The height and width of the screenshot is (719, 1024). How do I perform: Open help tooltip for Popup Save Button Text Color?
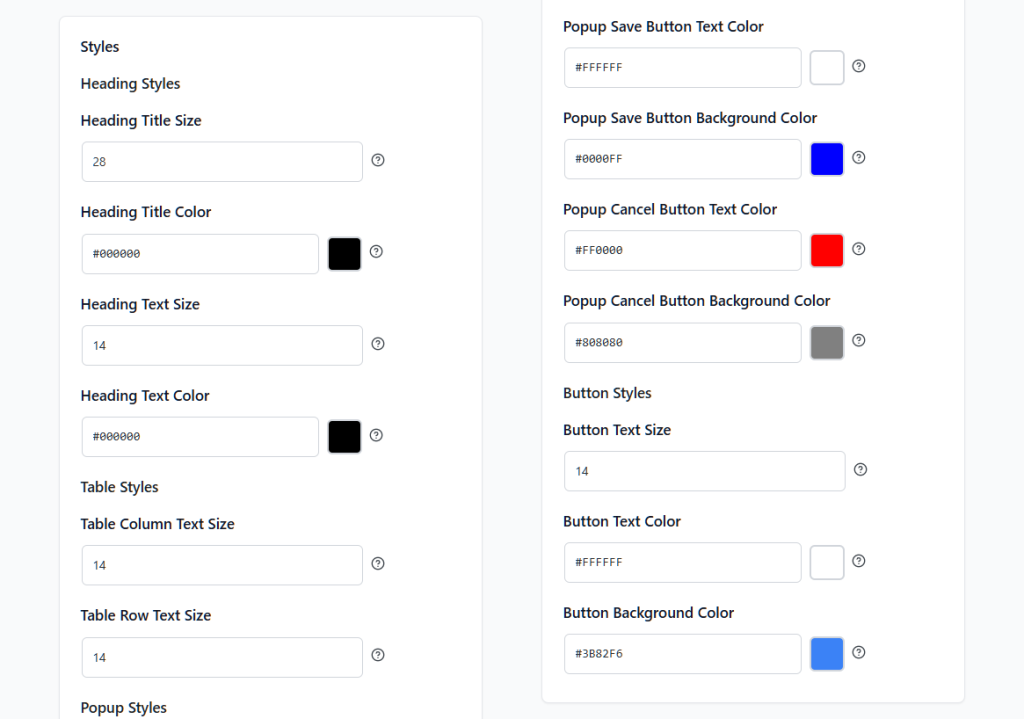pyautogui.click(x=858, y=66)
